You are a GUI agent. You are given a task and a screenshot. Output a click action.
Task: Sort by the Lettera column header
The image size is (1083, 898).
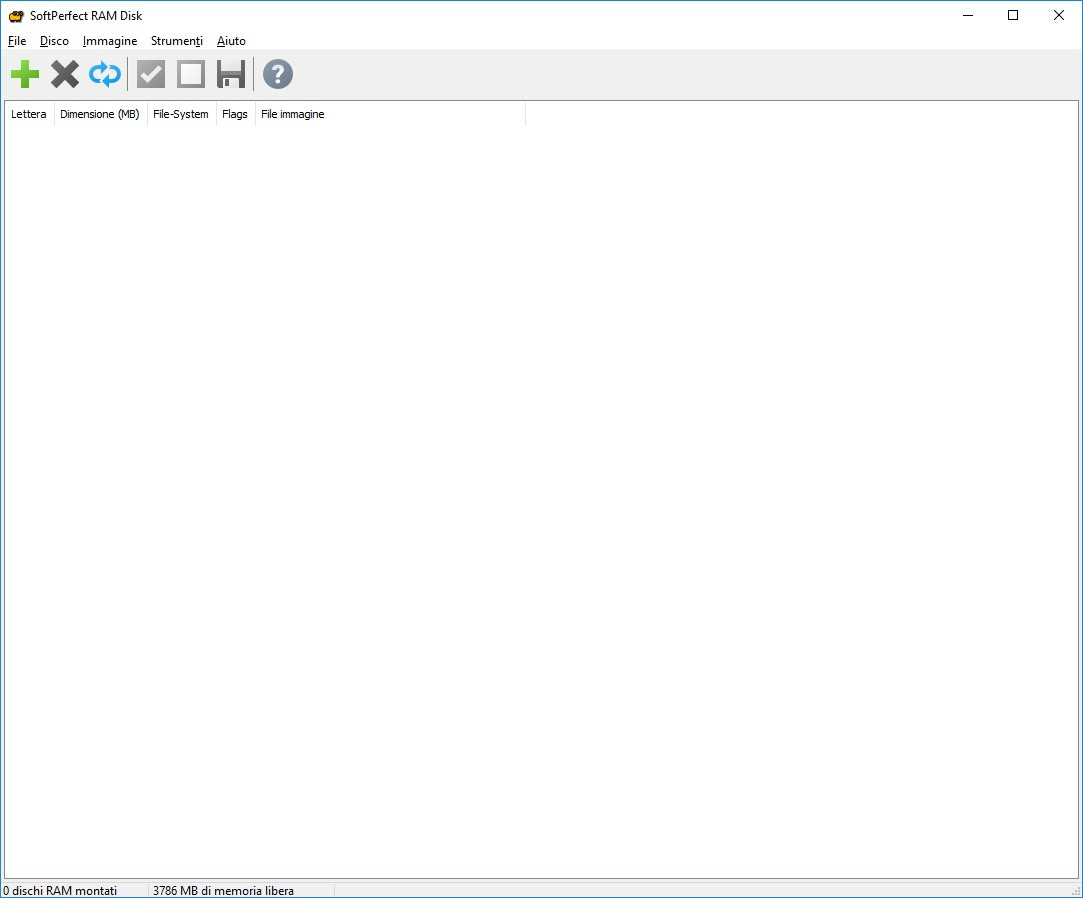coord(29,114)
